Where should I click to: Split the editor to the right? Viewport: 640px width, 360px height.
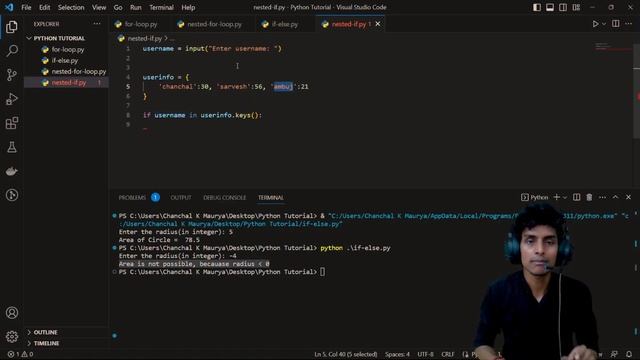pos(616,24)
